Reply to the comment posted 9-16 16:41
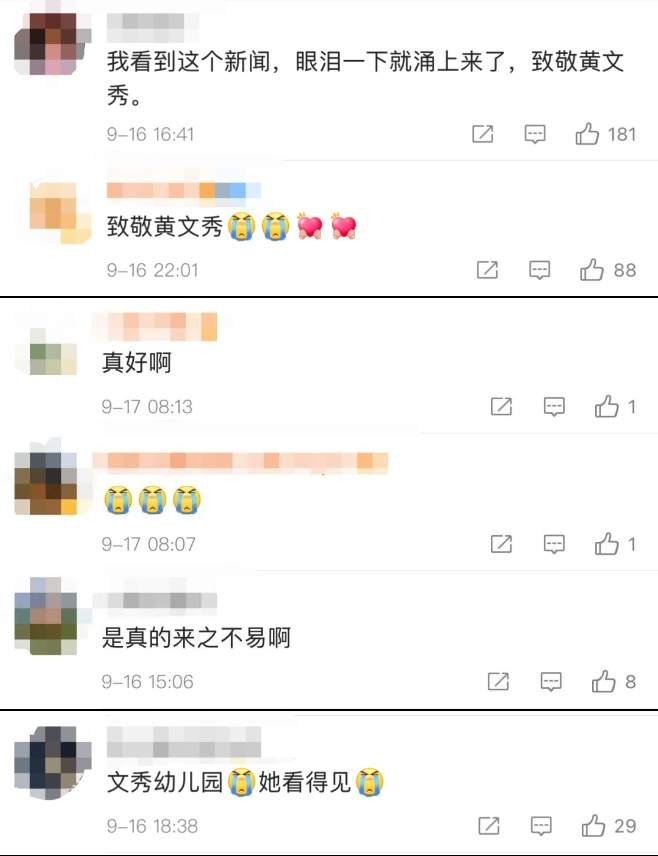This screenshot has height=856, width=658. point(535,134)
